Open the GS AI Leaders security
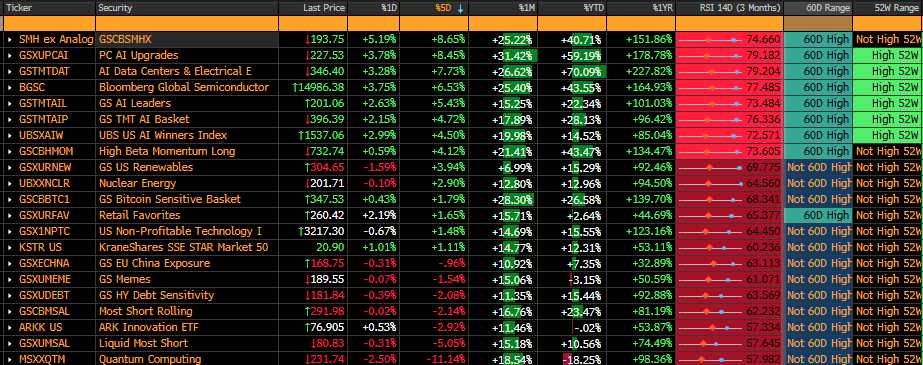The image size is (923, 365). (x=135, y=104)
